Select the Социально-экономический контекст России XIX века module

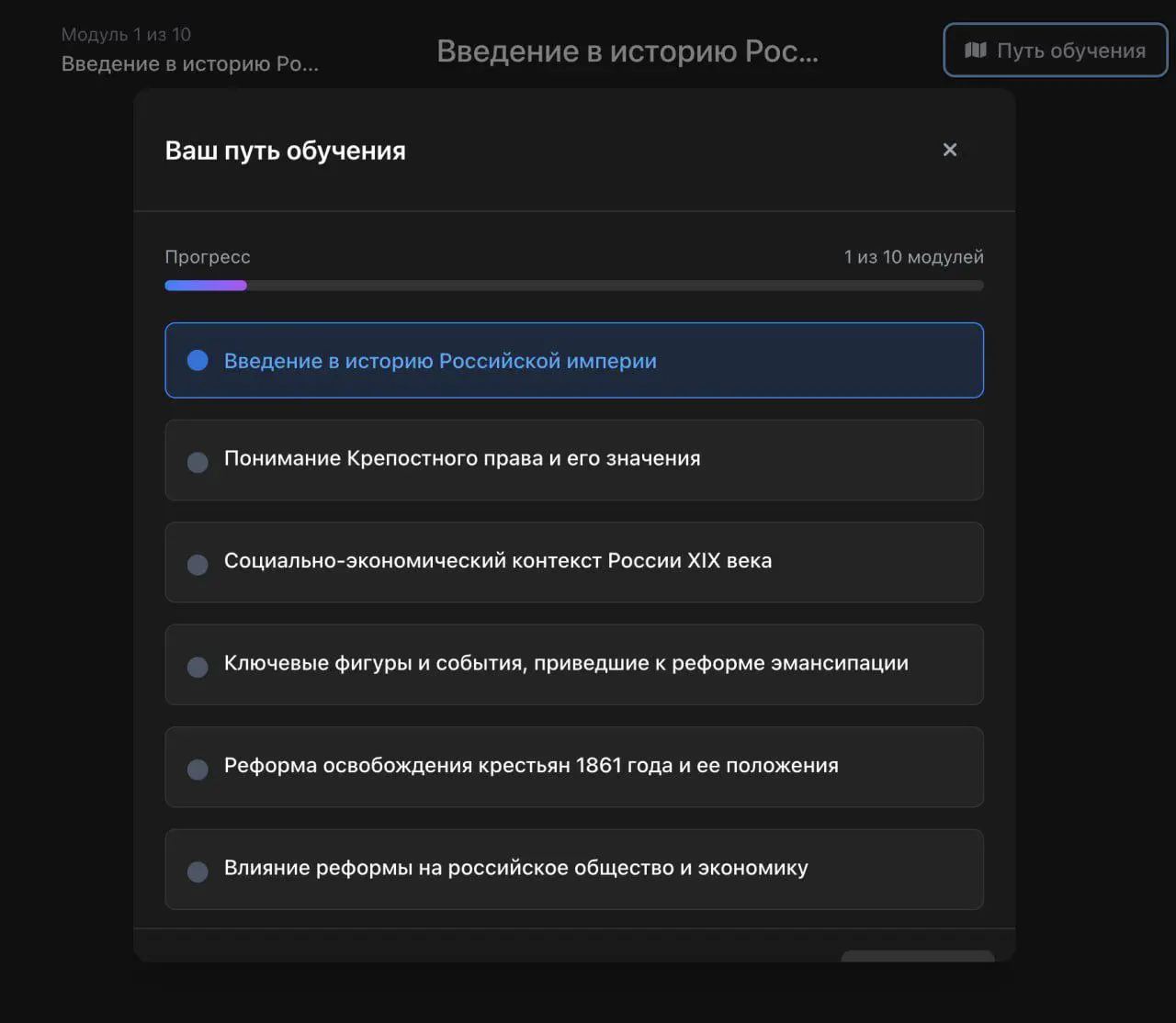[x=574, y=561]
